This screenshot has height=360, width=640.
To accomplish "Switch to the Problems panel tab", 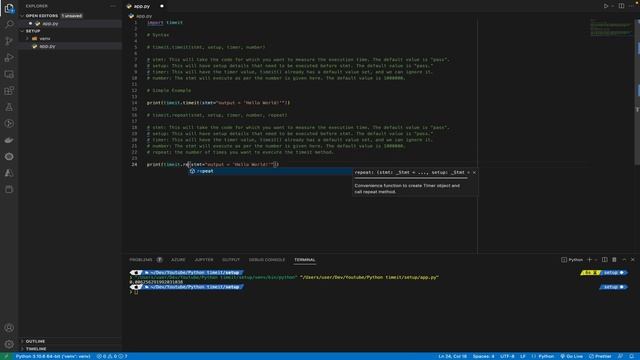I will pos(141,260).
